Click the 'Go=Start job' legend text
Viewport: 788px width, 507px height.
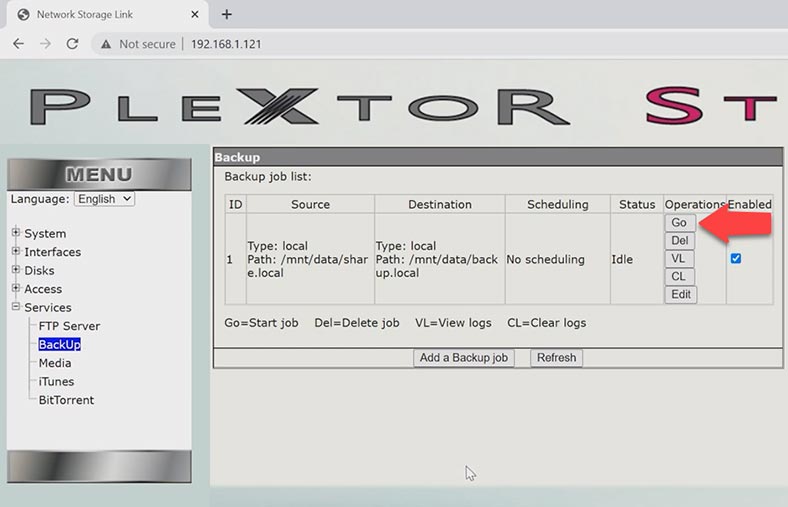[261, 323]
